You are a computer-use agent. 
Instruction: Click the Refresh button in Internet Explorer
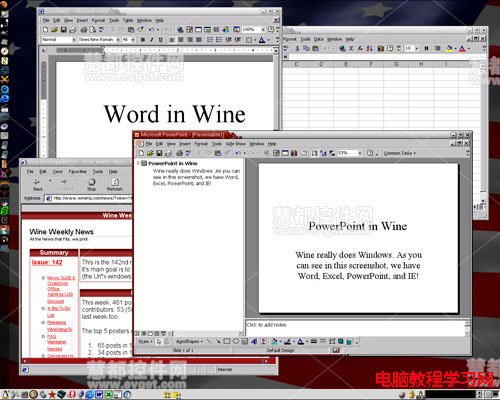coord(115,184)
